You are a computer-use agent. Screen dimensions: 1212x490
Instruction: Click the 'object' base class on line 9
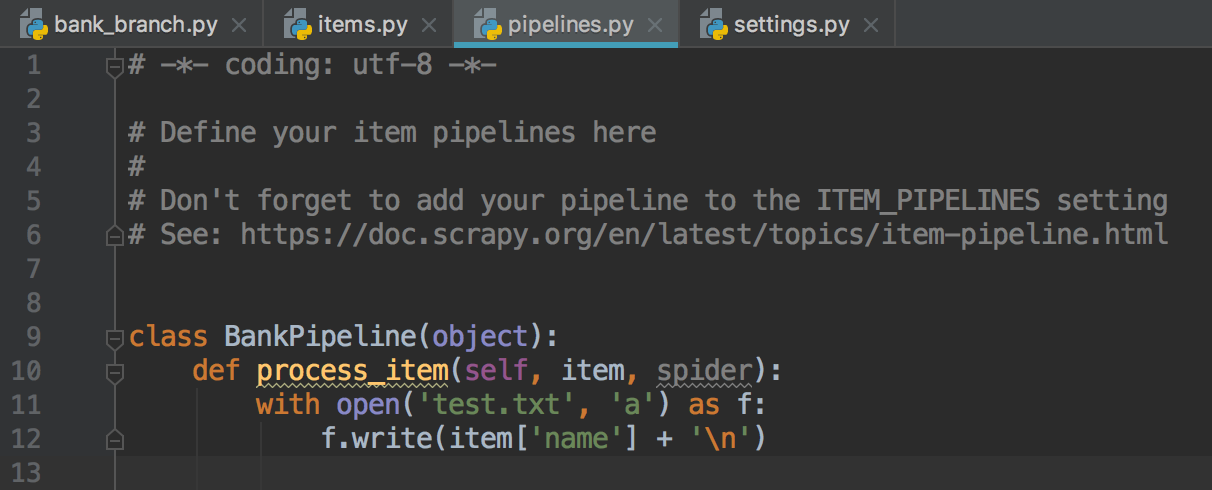[x=480, y=336]
